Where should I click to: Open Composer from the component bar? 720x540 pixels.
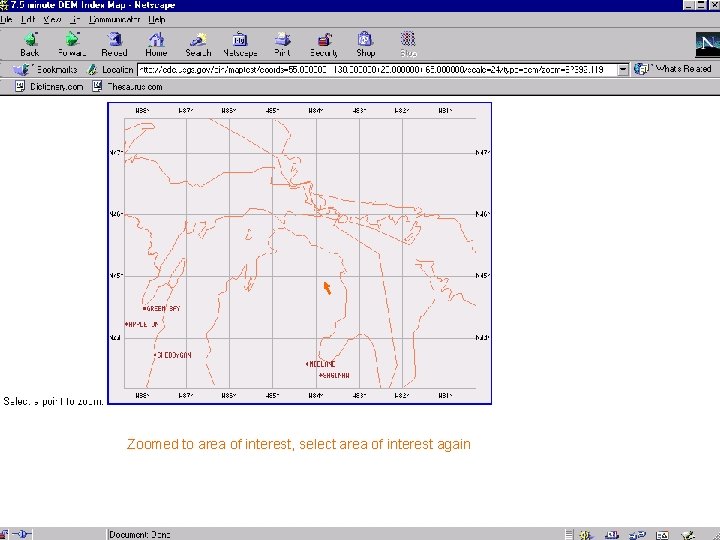[687, 535]
